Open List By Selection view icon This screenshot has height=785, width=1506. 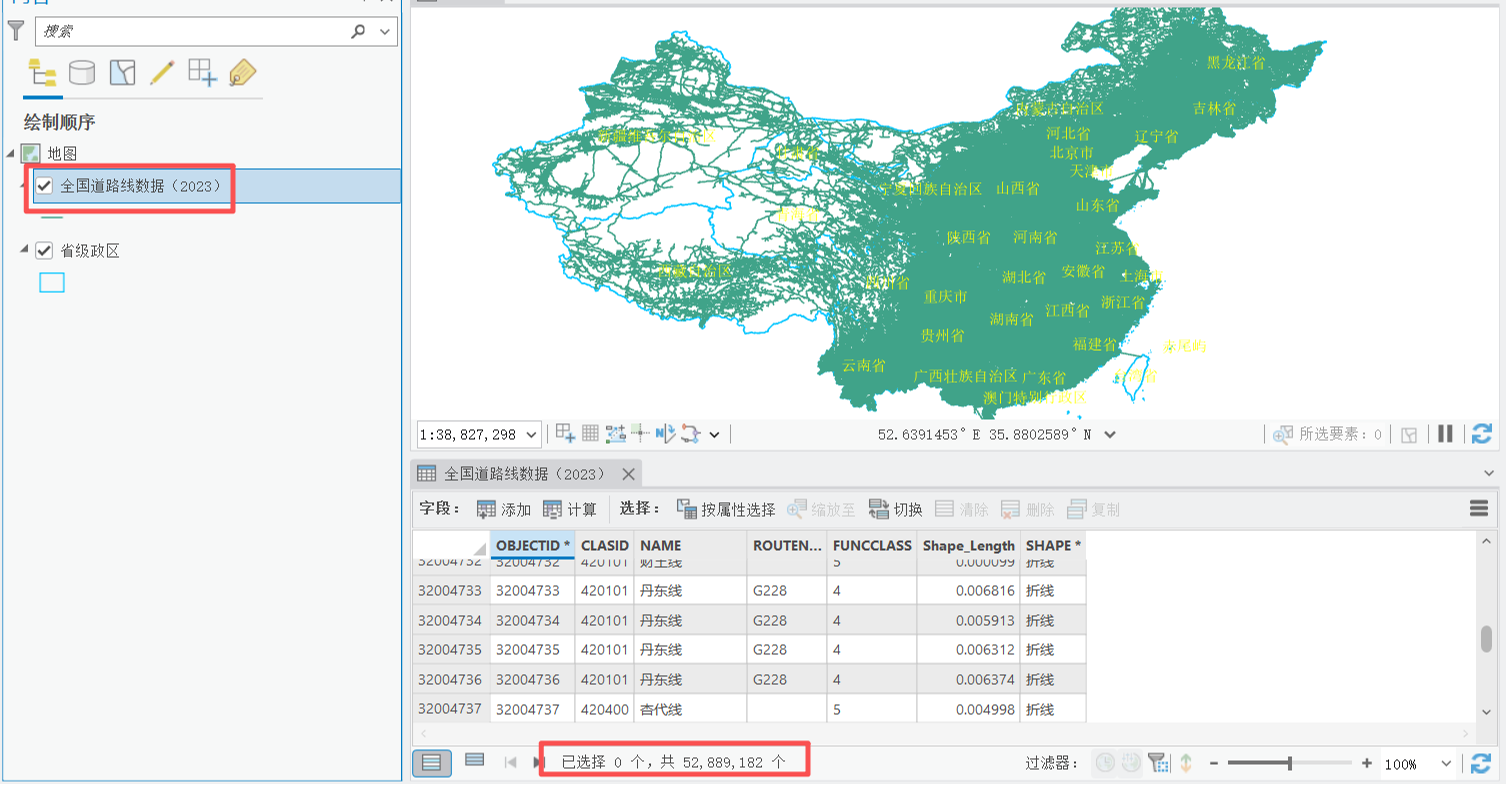point(122,73)
